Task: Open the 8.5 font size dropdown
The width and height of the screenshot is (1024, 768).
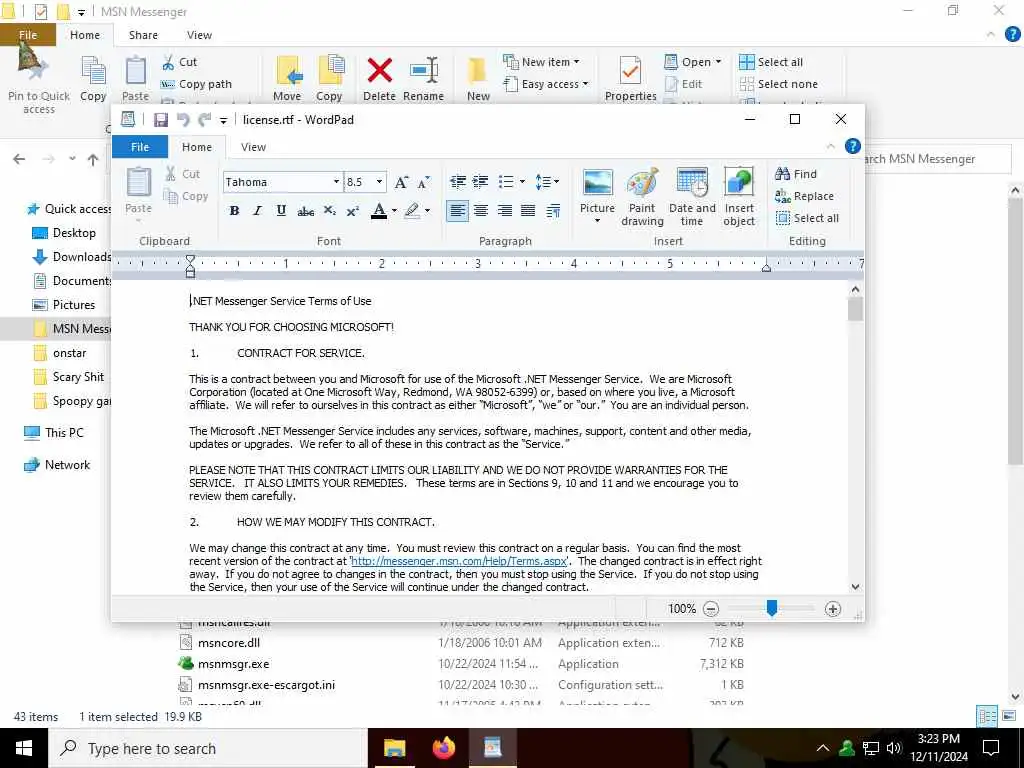Action: (x=379, y=182)
